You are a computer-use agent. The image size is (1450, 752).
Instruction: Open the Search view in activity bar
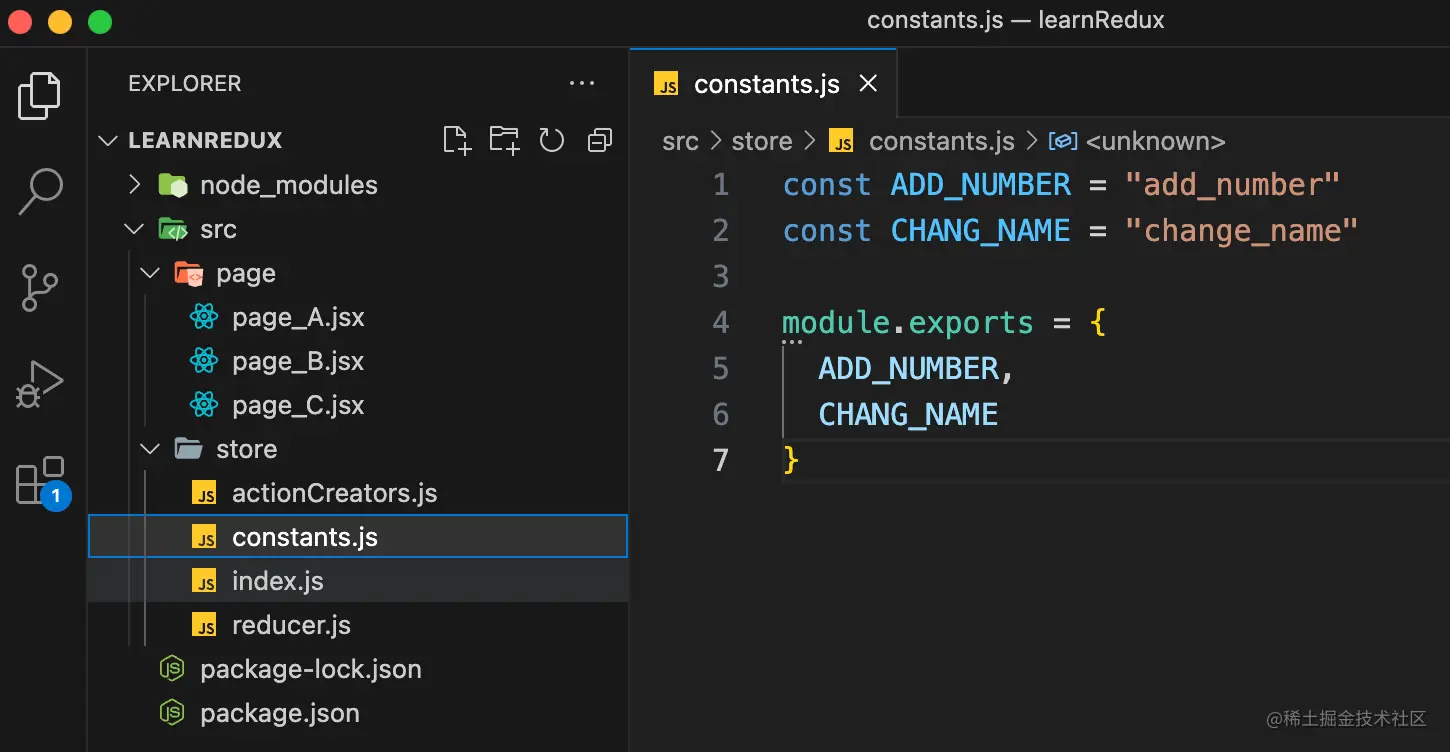[x=40, y=192]
